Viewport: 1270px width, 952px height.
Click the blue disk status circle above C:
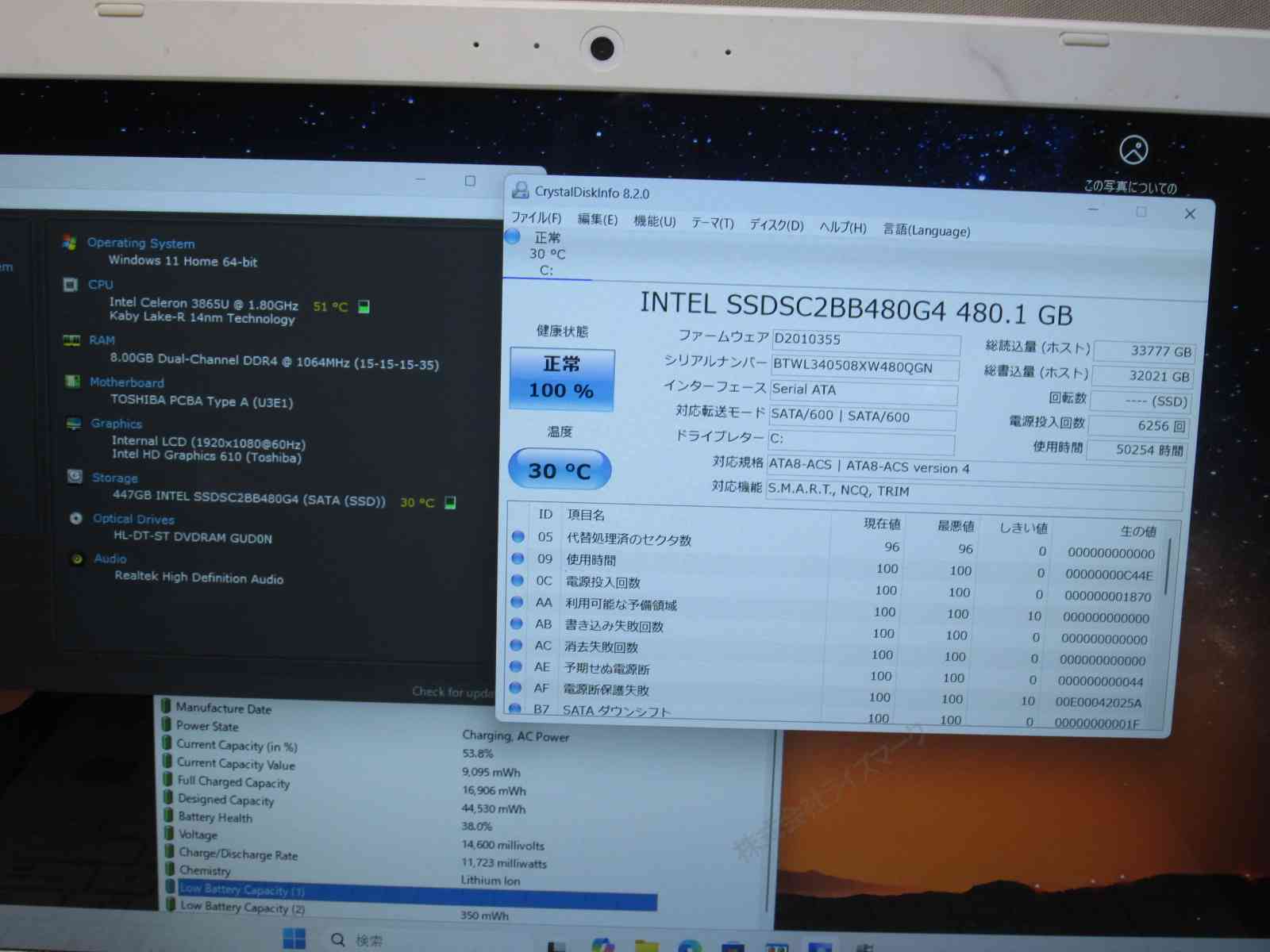pos(513,236)
